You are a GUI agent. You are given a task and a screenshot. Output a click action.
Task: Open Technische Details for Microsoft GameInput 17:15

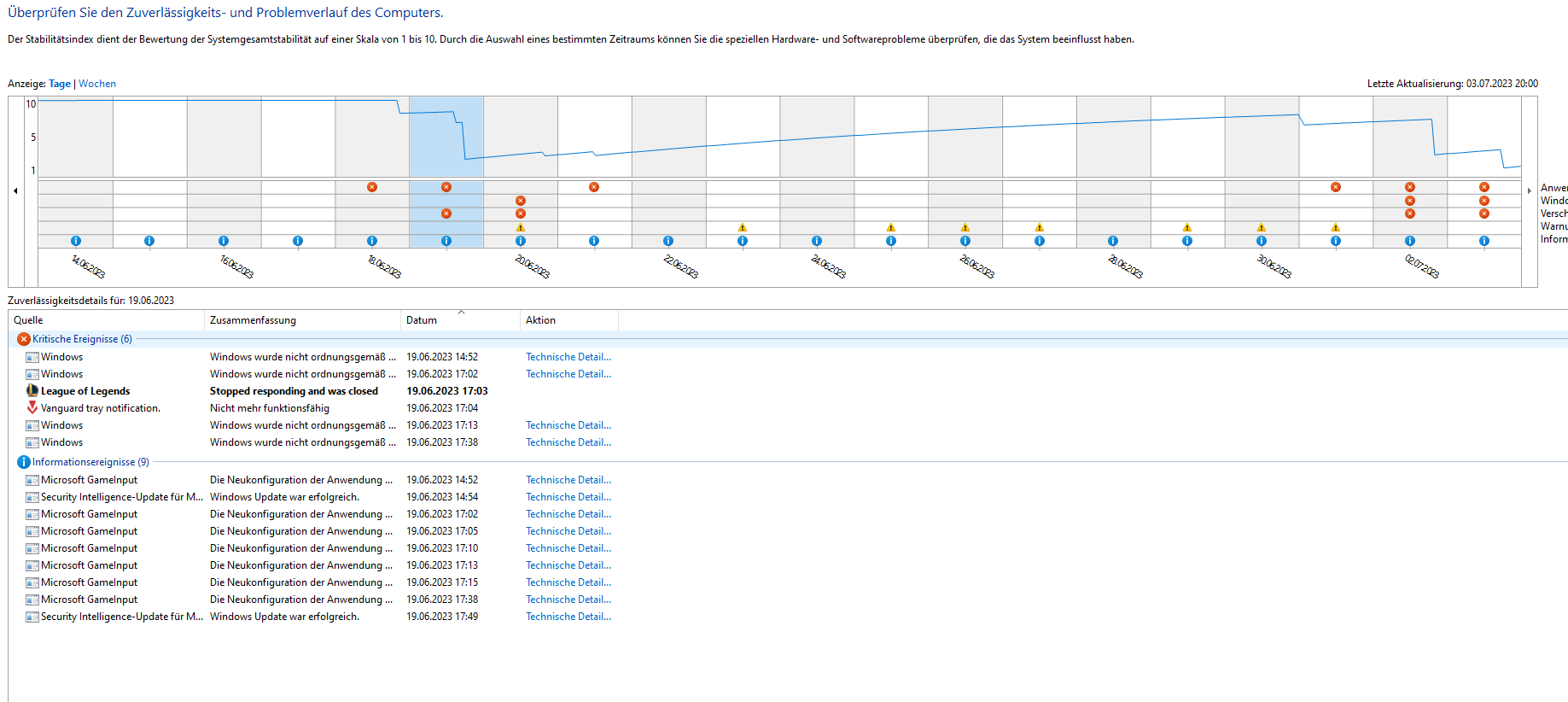click(568, 582)
